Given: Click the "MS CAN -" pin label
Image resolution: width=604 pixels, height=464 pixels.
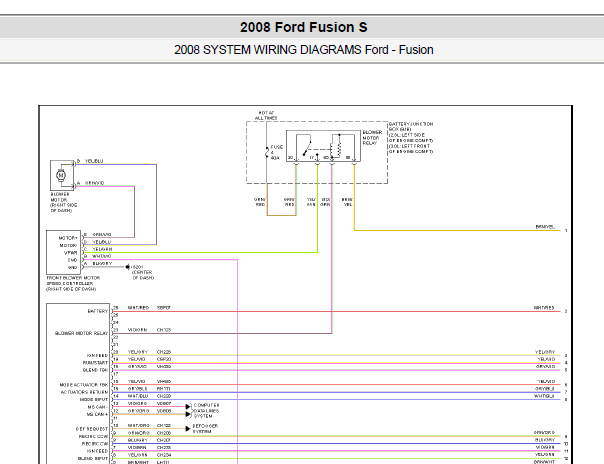Looking at the screenshot, I should 97,407.
